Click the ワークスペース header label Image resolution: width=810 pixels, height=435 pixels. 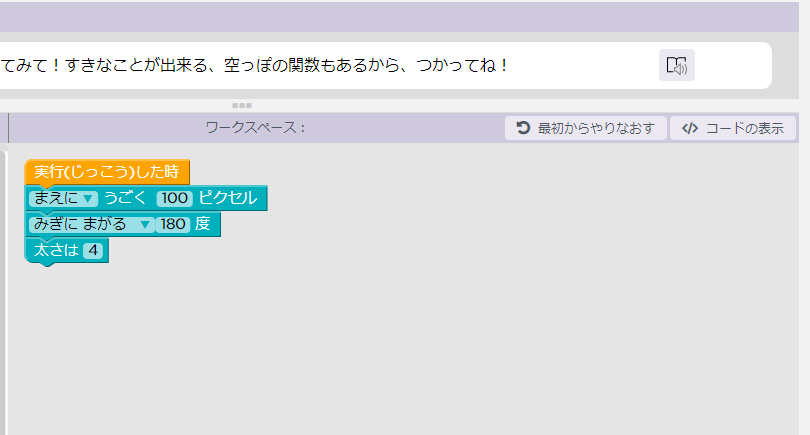tap(255, 128)
